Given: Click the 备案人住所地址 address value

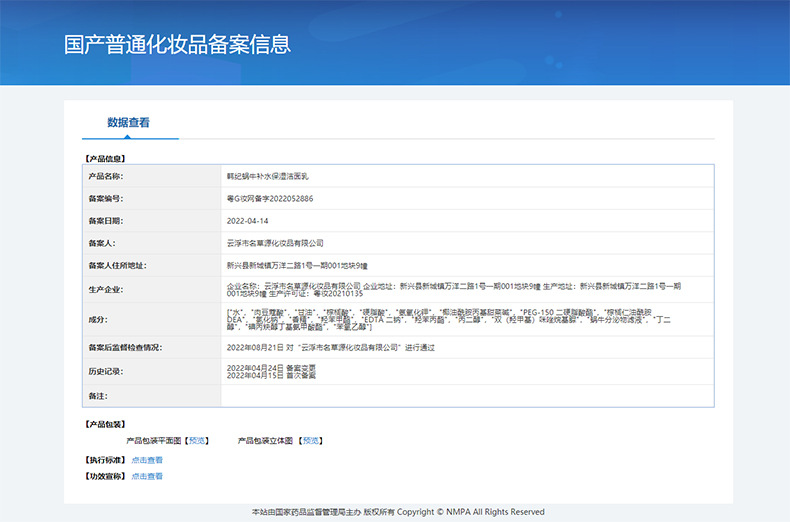Looking at the screenshot, I should (x=298, y=265).
